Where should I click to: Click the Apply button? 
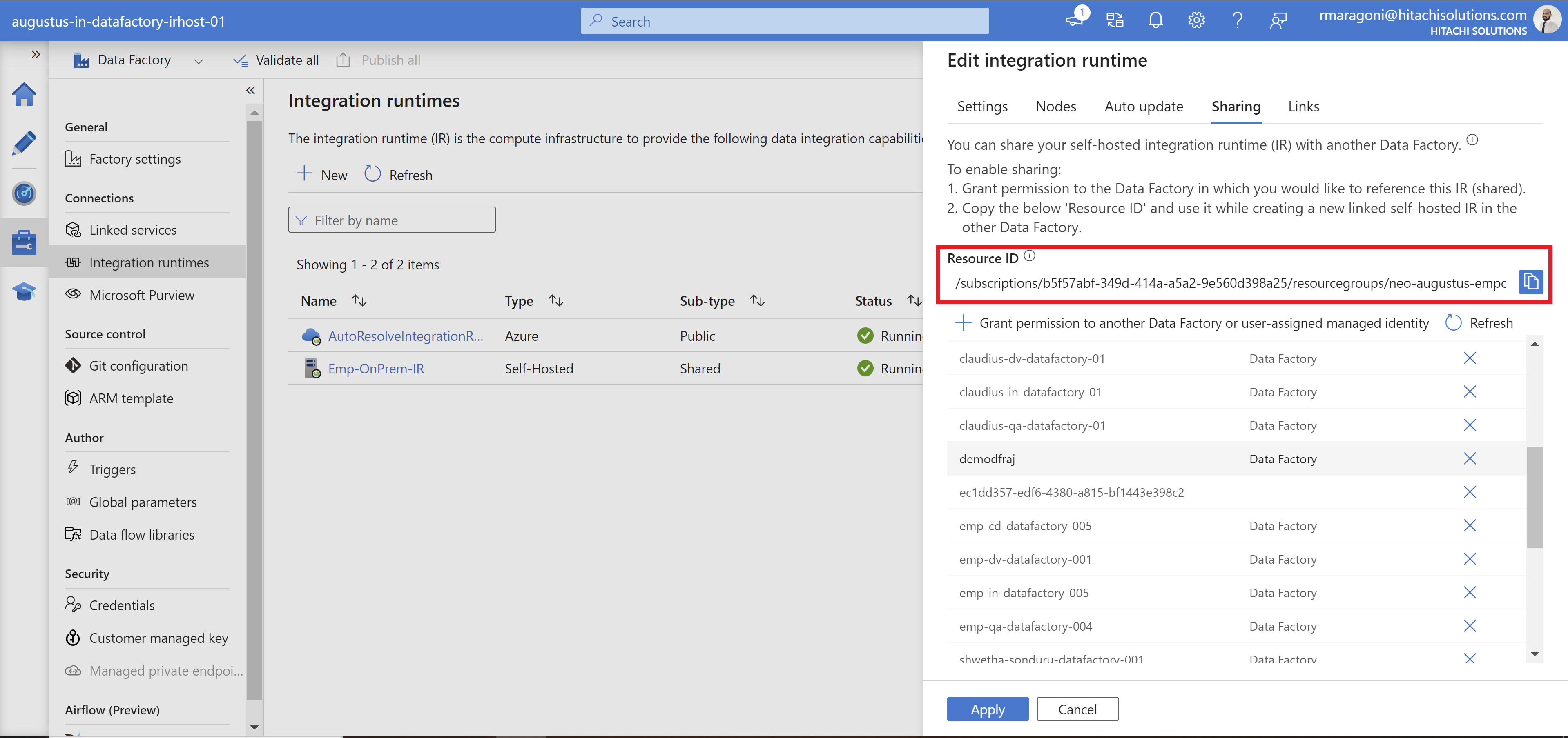987,709
